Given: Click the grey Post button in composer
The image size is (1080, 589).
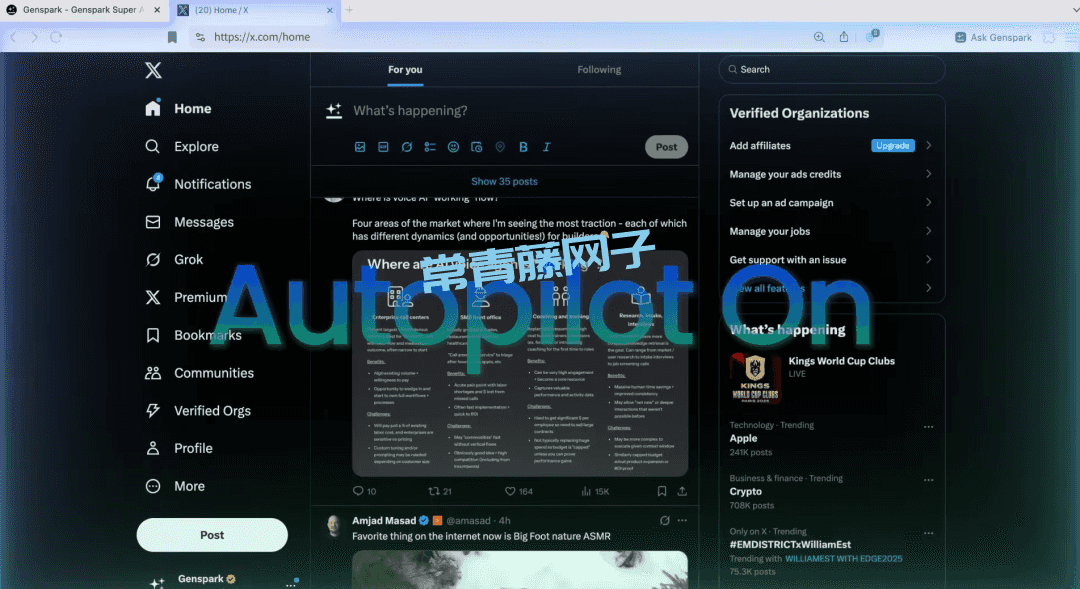Looking at the screenshot, I should 666,147.
